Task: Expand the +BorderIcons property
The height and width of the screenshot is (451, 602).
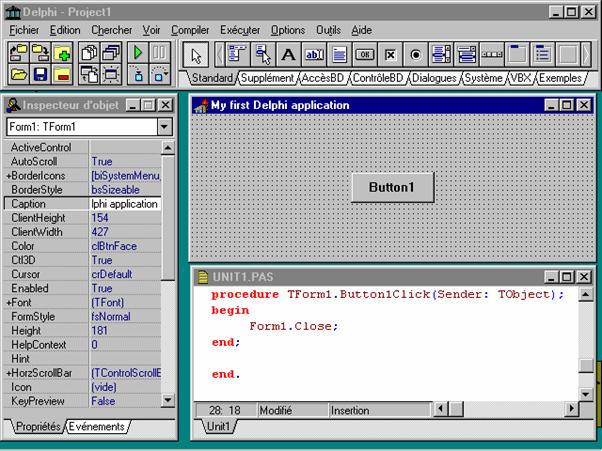Action: 8,176
